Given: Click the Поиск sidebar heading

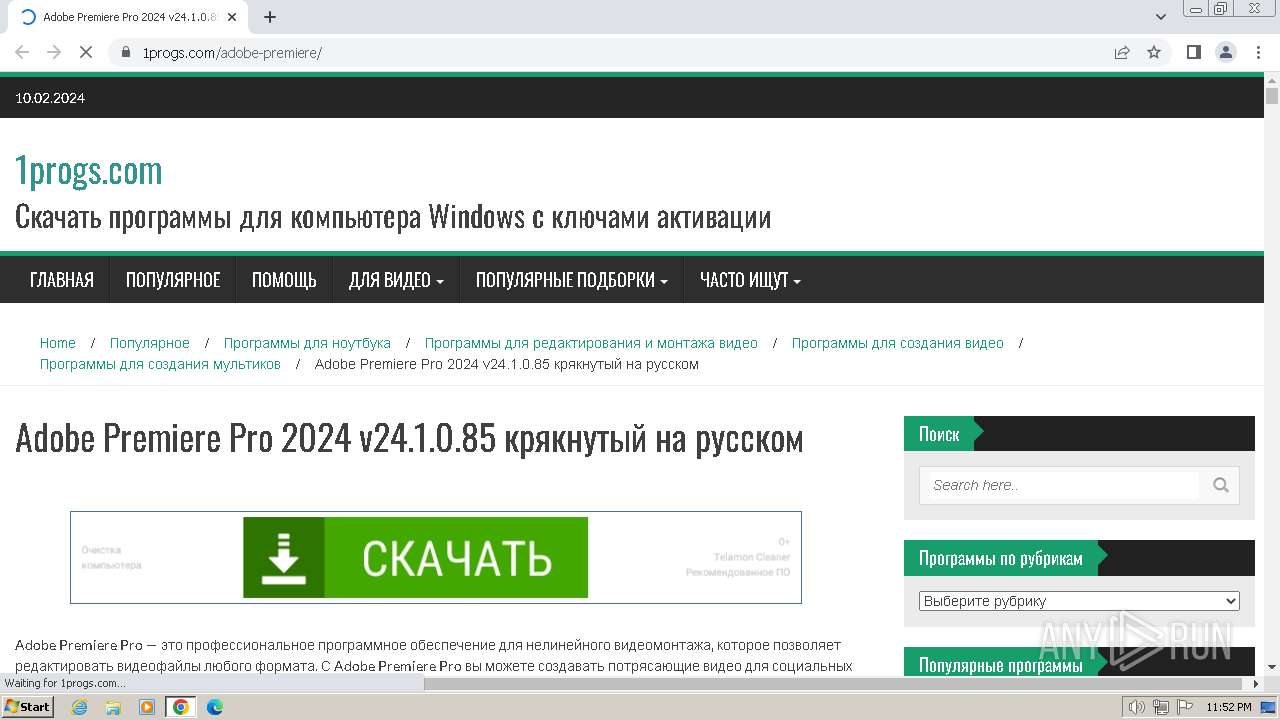Looking at the screenshot, I should [x=939, y=434].
